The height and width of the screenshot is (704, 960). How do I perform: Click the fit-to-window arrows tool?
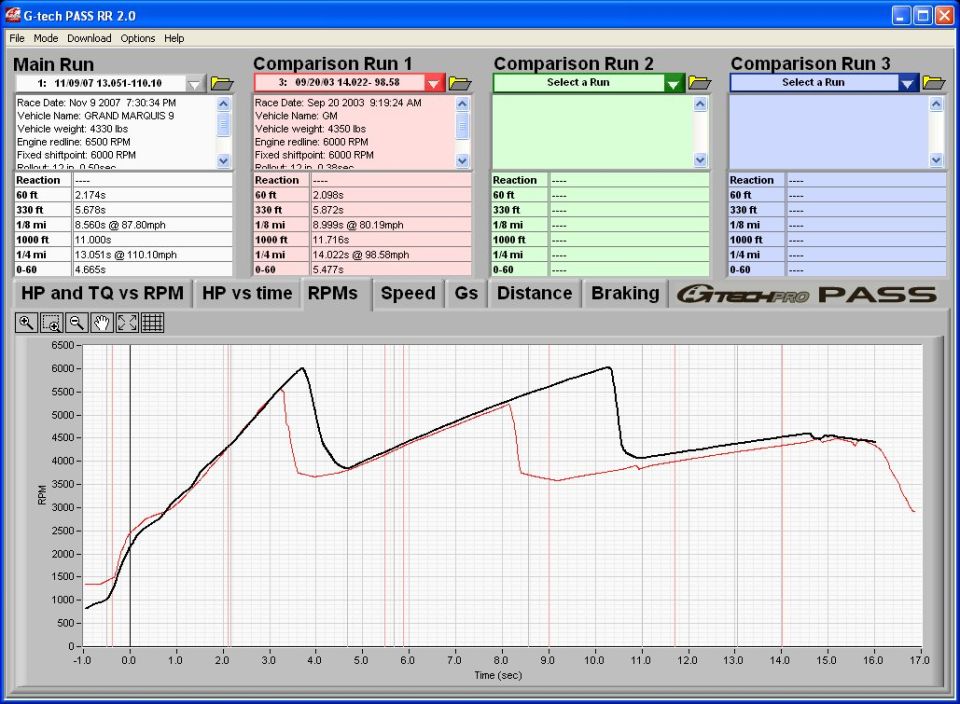127,323
